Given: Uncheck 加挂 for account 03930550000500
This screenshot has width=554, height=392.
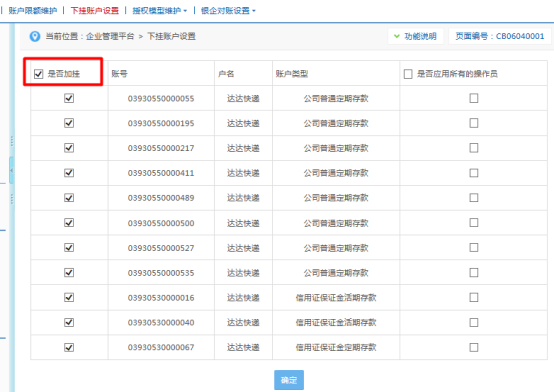Looking at the screenshot, I should click(x=69, y=223).
